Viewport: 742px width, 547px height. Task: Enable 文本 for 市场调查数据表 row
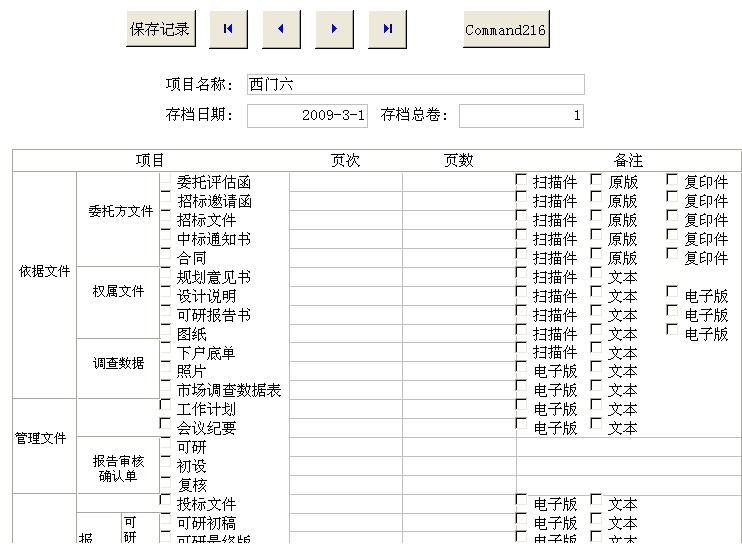pos(596,386)
